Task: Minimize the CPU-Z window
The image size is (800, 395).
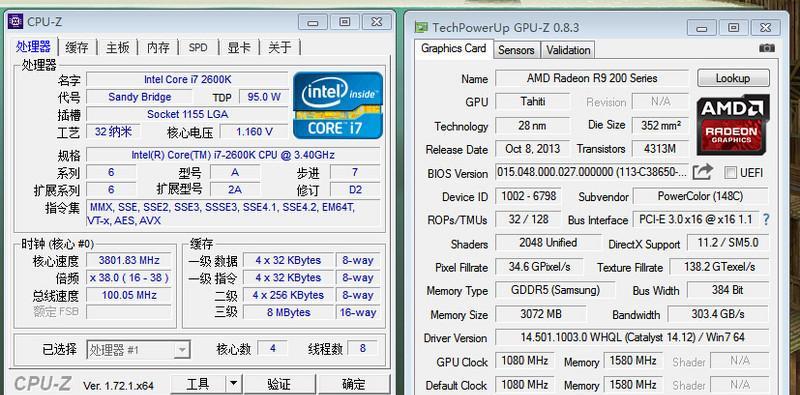Action: 313,22
